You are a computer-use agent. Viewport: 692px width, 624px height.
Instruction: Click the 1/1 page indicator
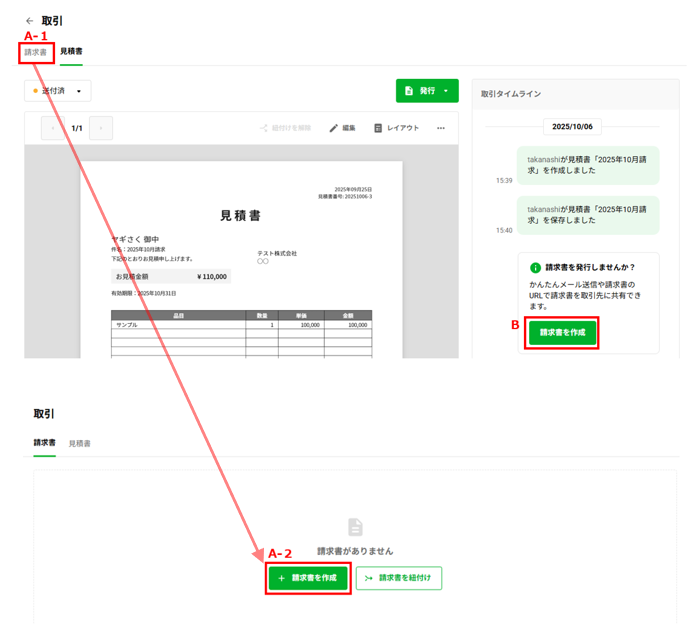click(x=77, y=128)
